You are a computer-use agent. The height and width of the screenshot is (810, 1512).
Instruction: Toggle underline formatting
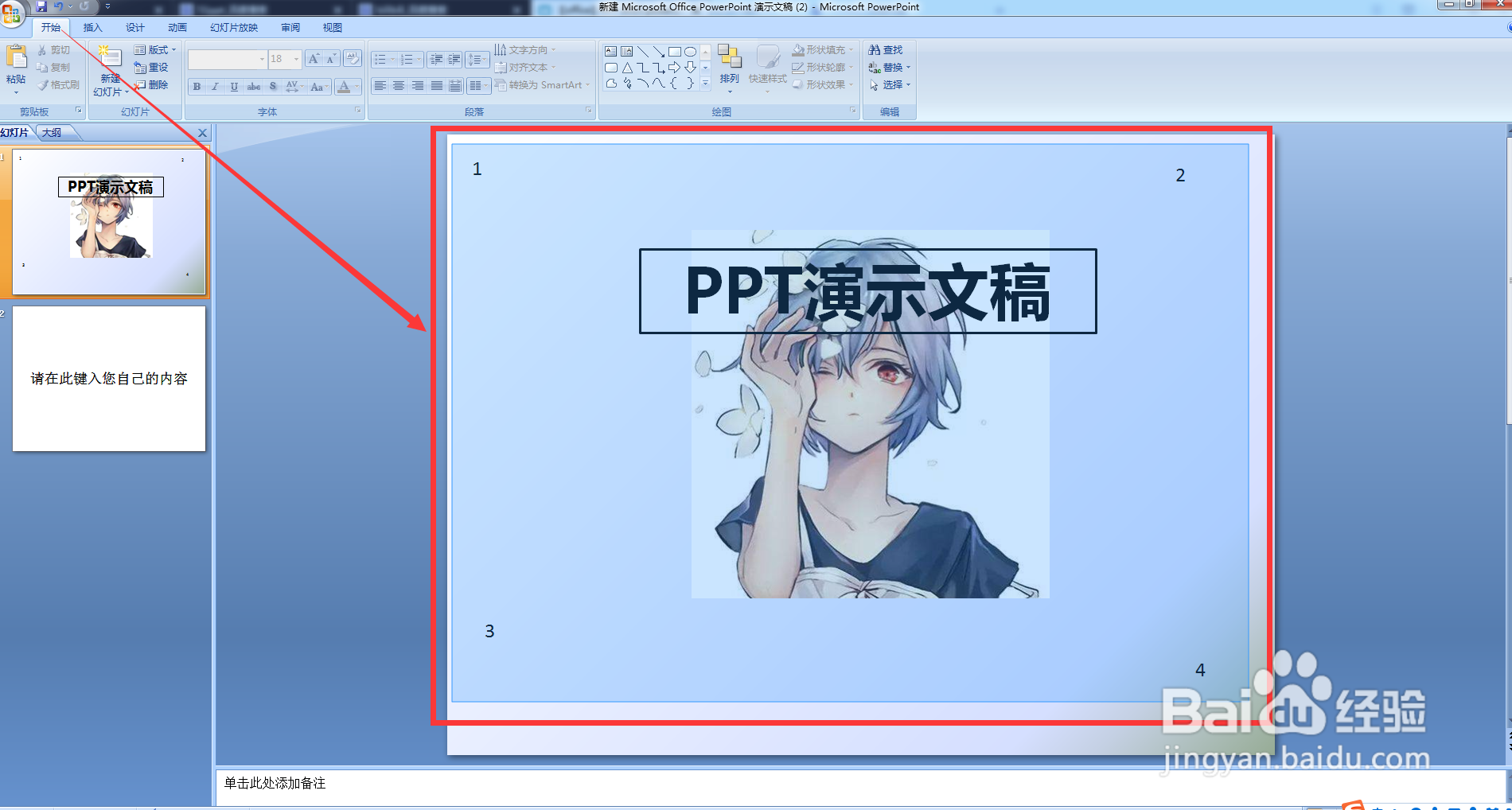pos(234,86)
